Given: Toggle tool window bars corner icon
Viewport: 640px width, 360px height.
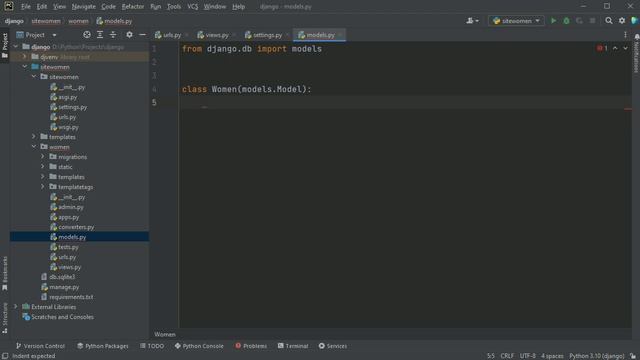Looking at the screenshot, I should [5, 356].
